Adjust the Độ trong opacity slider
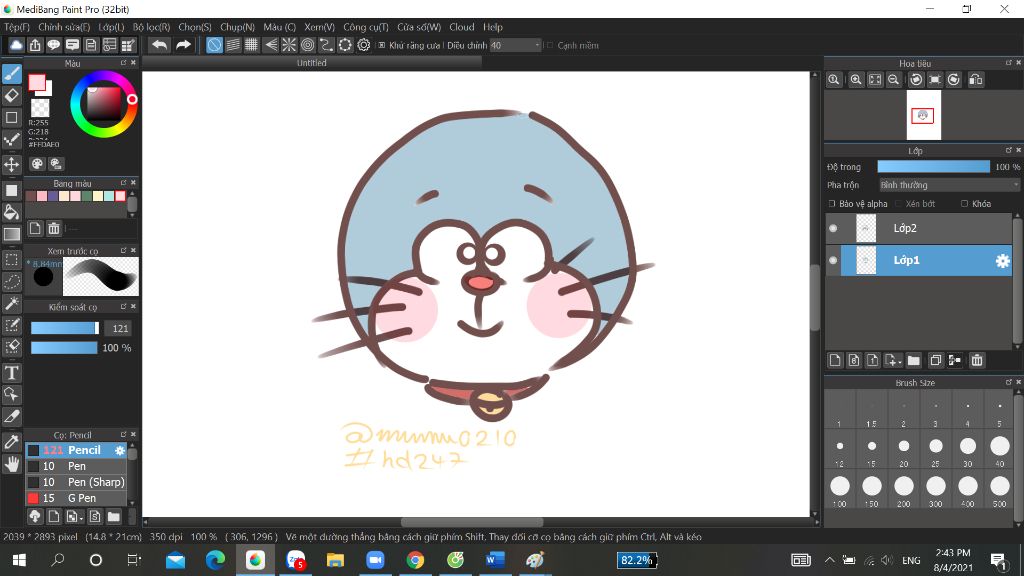The height and width of the screenshot is (576, 1024). [x=934, y=167]
